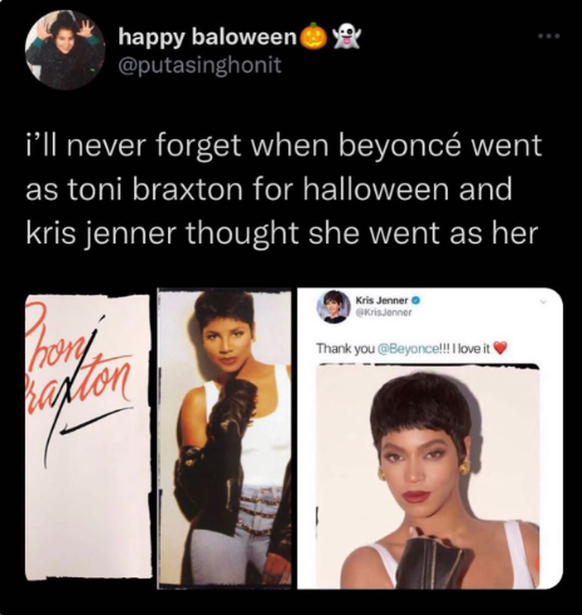Viewport: 582px width, 615px height.
Task: Open the happy baloween display name
Action: (x=208, y=37)
